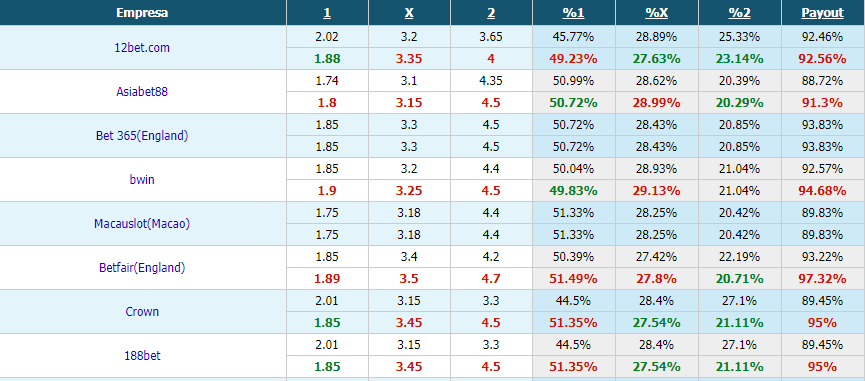865x381 pixels.
Task: Open the Asiabet88 bookmaker link
Action: coord(142,92)
